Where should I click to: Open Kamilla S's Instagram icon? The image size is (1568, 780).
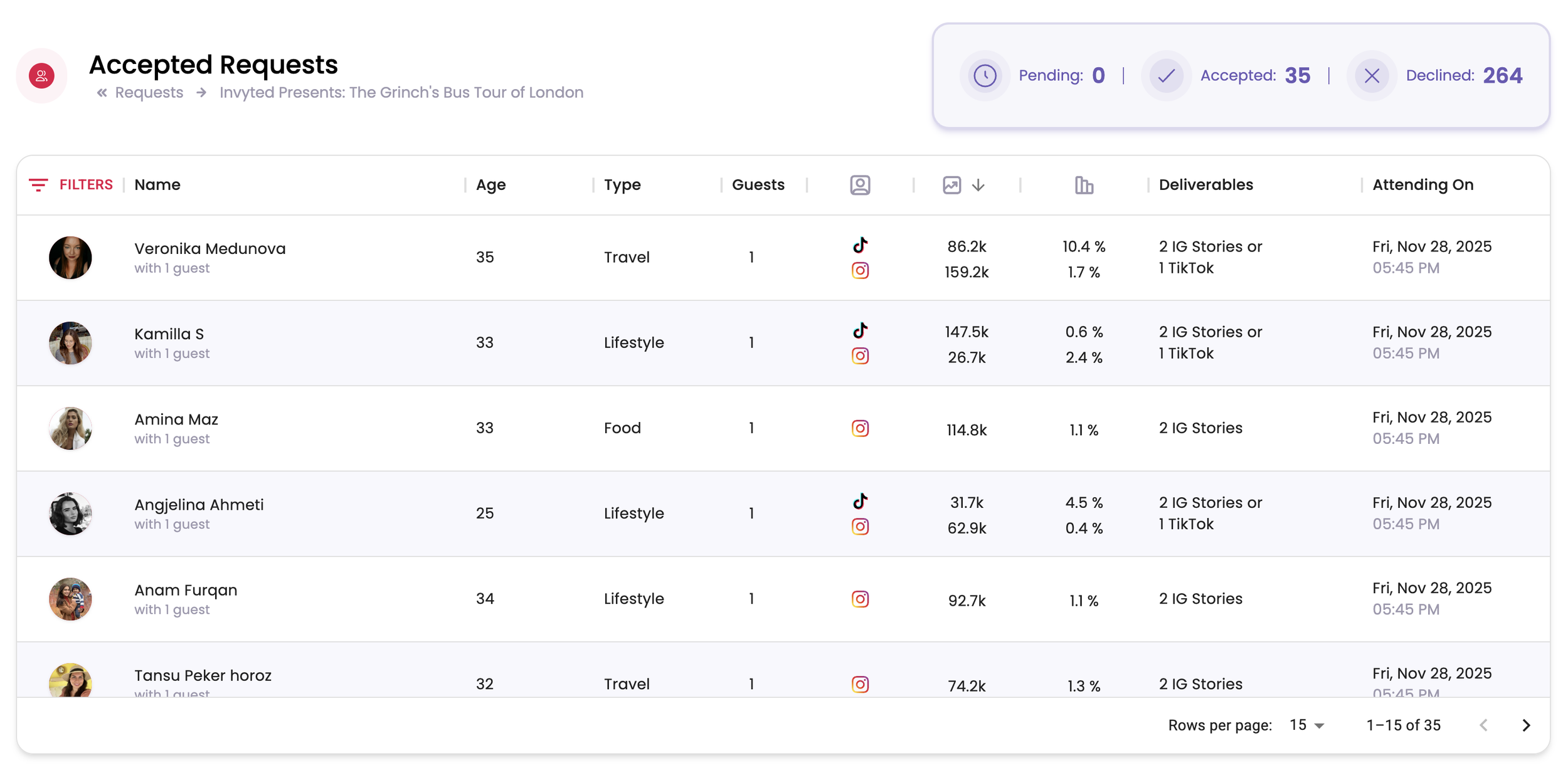(x=860, y=356)
